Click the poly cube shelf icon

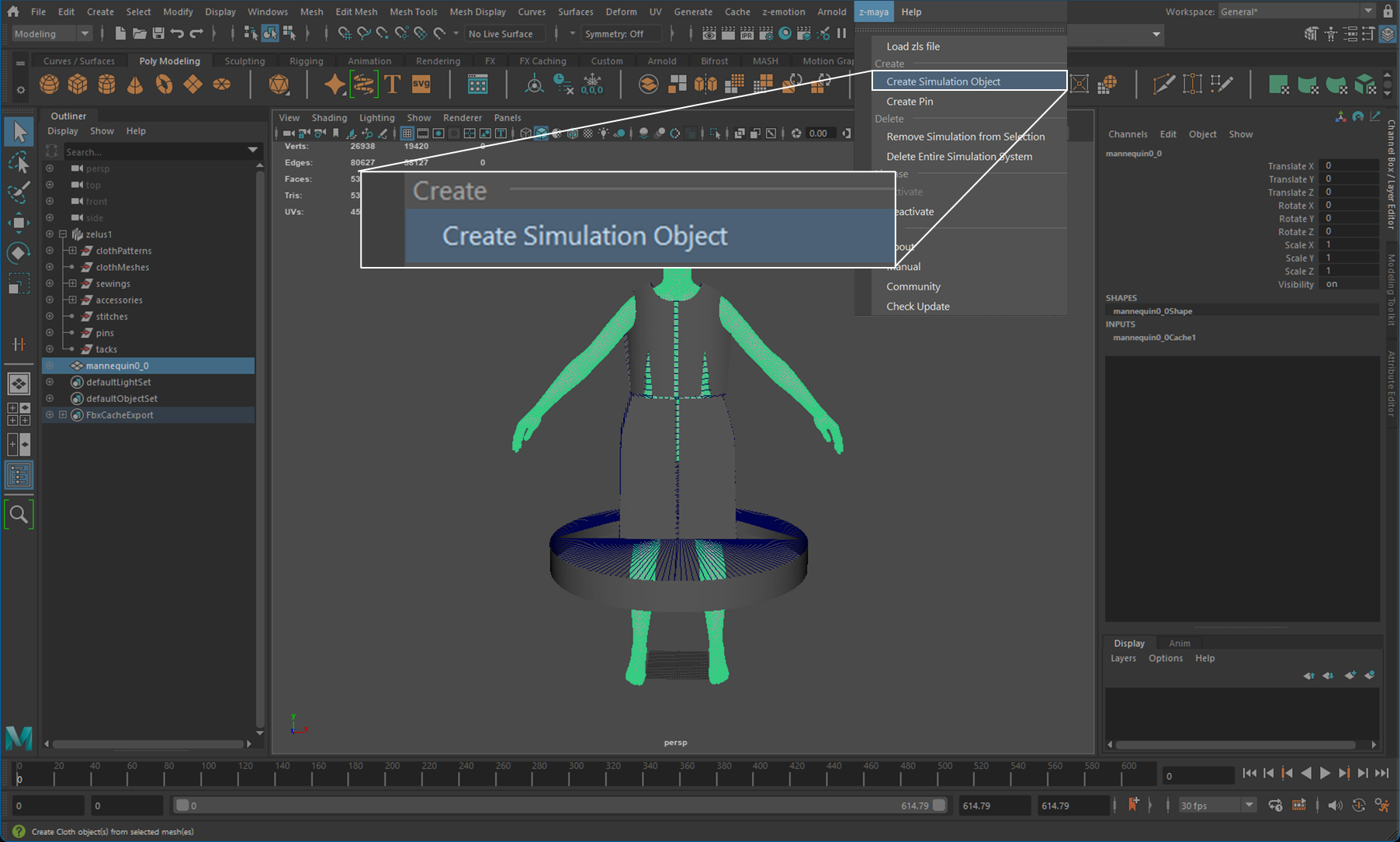click(78, 84)
